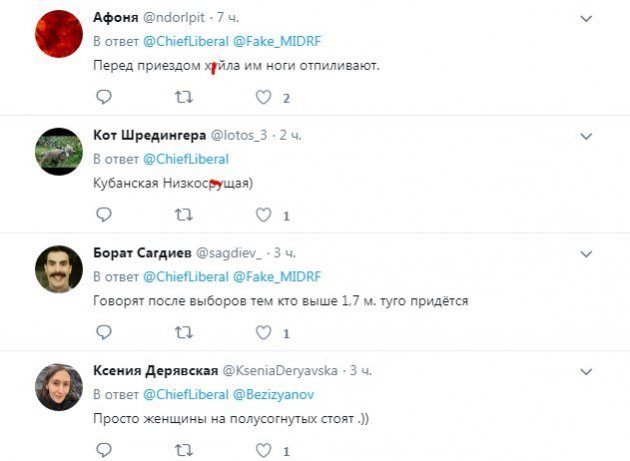Reply to Ксения Дерявская's tweet
This screenshot has height=461, width=630.
tap(104, 450)
